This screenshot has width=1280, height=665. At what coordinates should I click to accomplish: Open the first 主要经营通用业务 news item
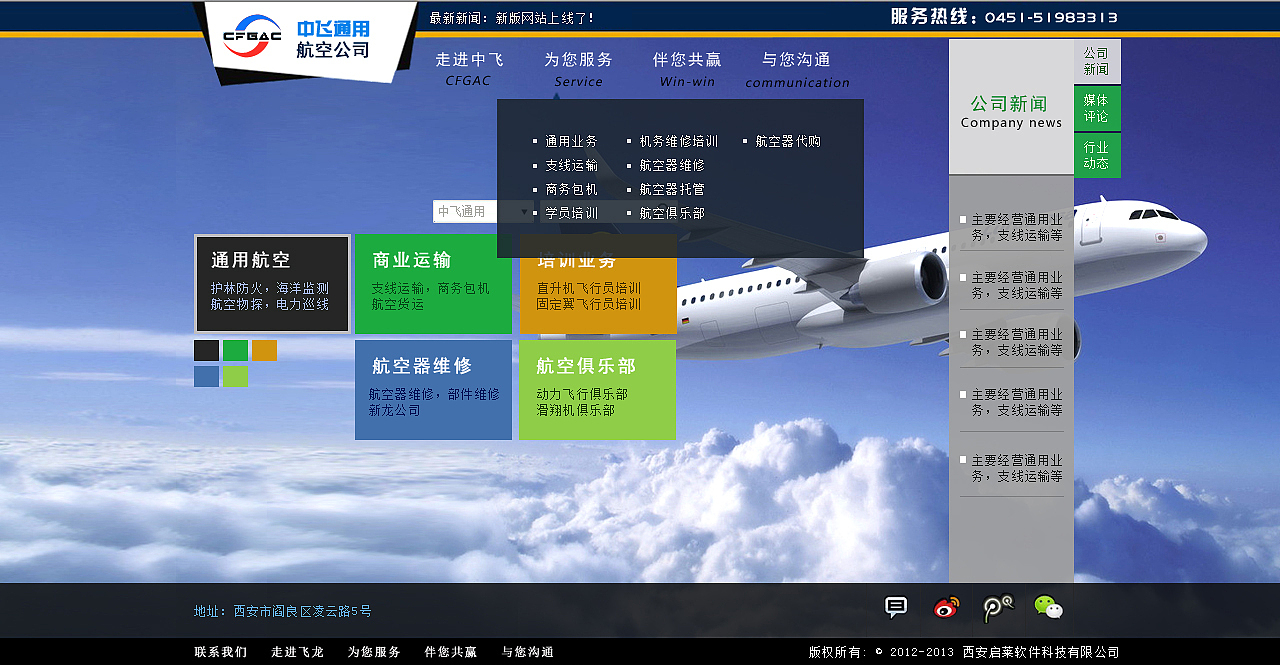click(1012, 227)
